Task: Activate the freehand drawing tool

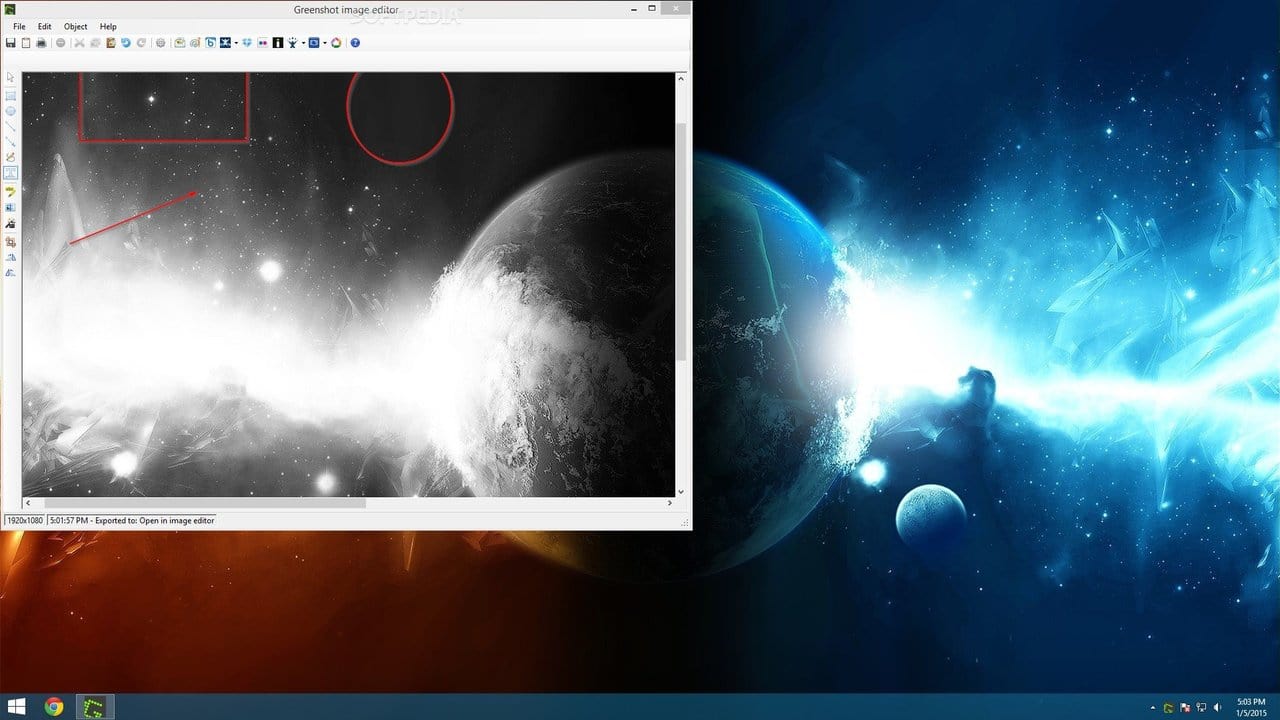Action: [11, 157]
